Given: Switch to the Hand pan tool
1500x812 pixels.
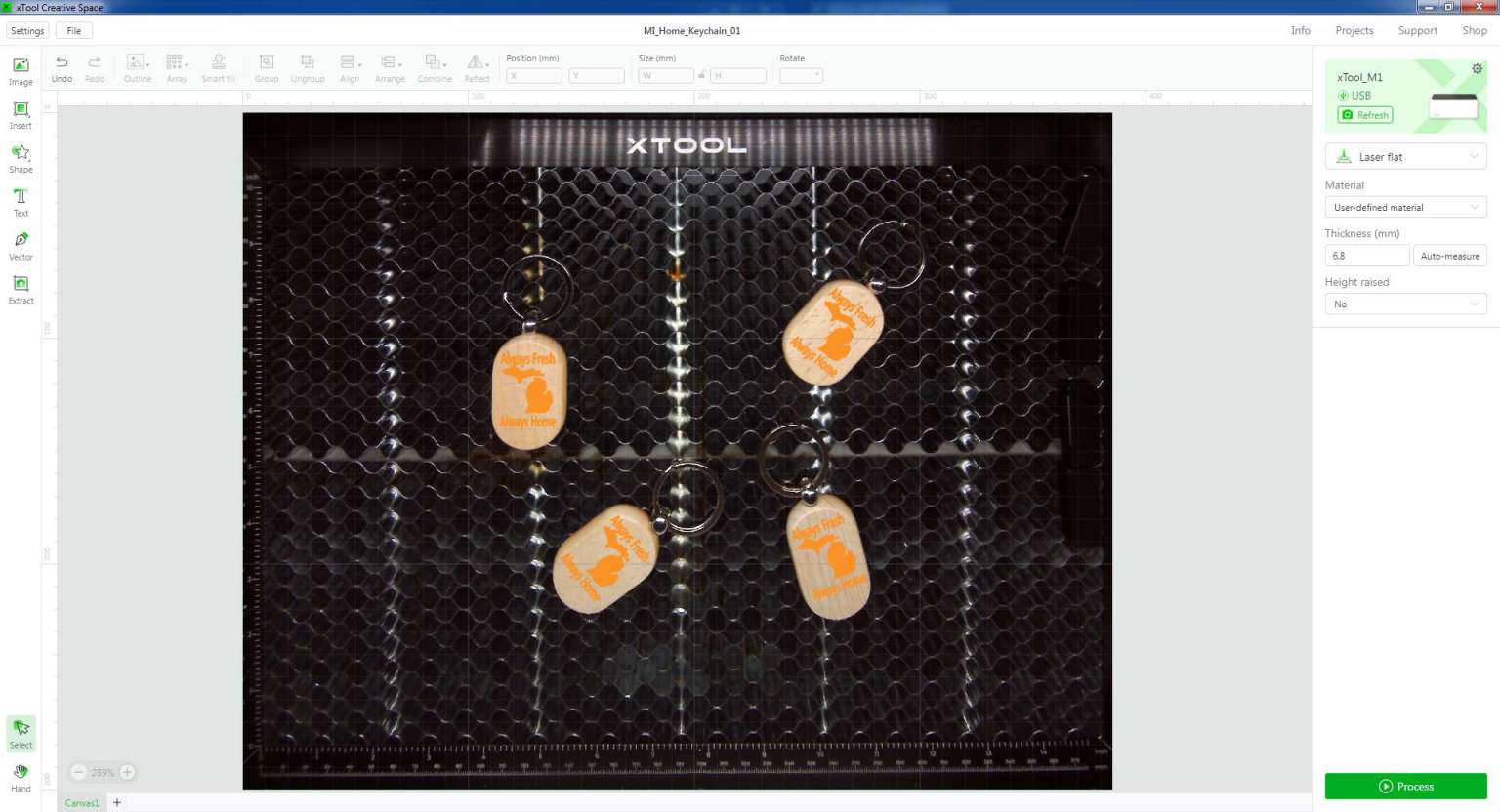Looking at the screenshot, I should (x=21, y=777).
